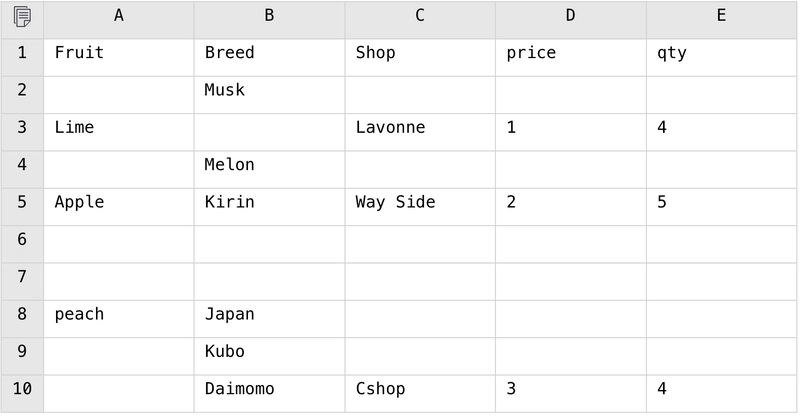Image resolution: width=800 pixels, height=416 pixels.
Task: Select the Cshop cell
Action: pos(420,394)
